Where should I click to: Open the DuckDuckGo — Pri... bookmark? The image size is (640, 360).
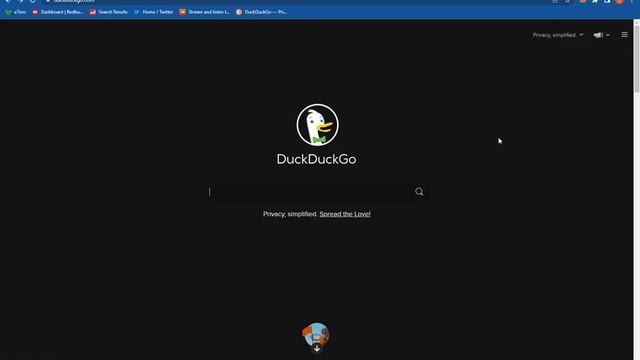point(261,12)
